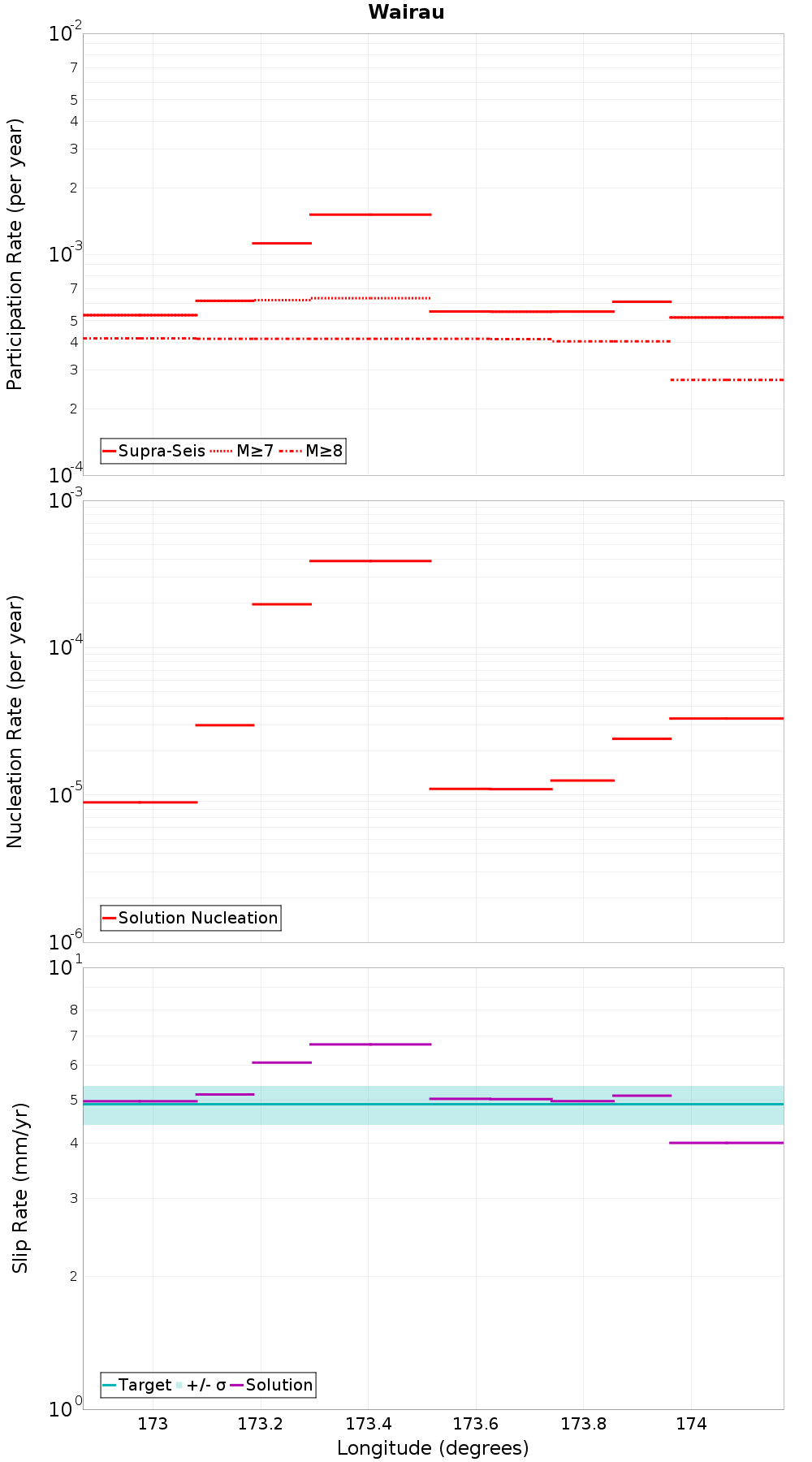Click the highest purple slip rate segment
This screenshot has width=812, height=1462.
point(370,1045)
